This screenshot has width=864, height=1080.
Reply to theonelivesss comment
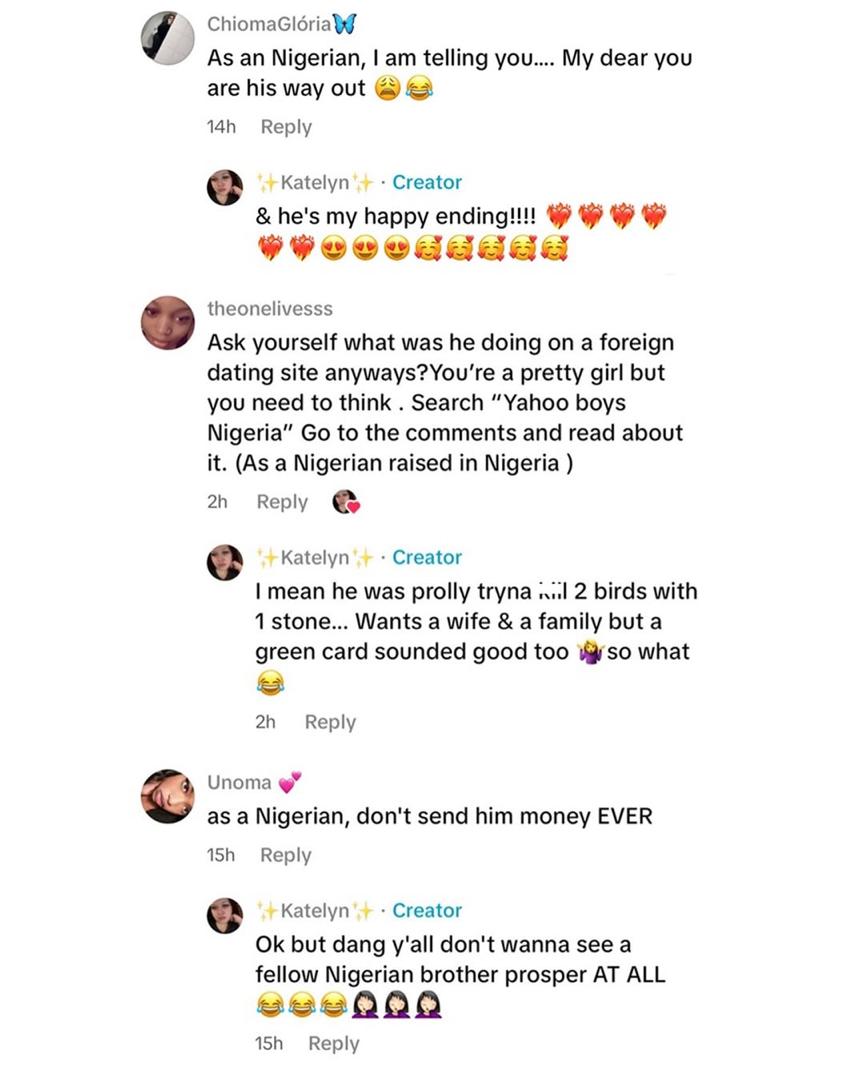[282, 502]
